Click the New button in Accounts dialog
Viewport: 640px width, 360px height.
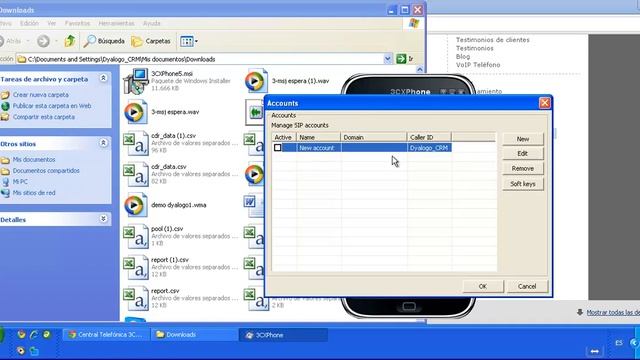523,139
